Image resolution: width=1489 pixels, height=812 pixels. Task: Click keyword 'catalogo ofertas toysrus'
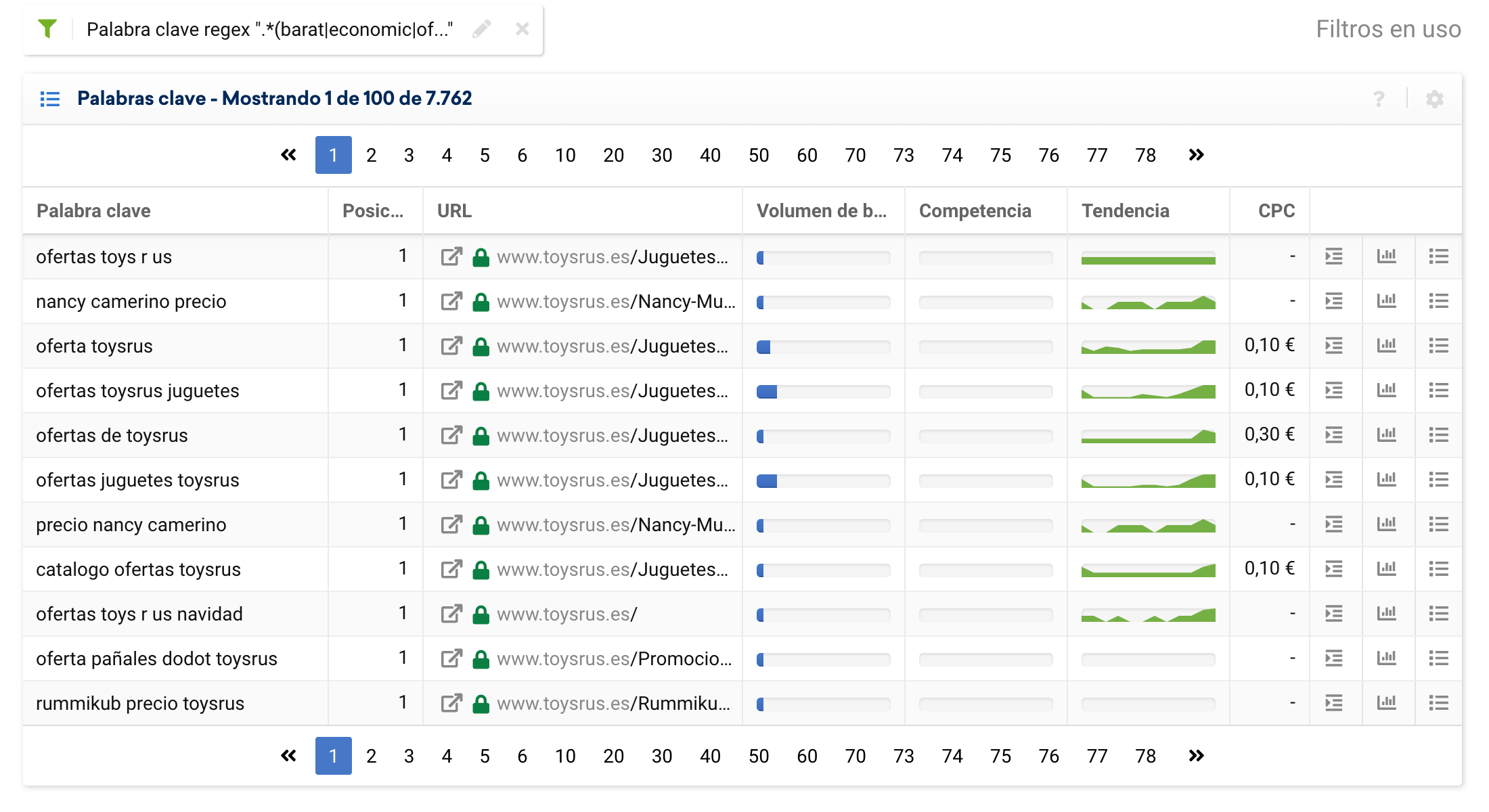138,570
